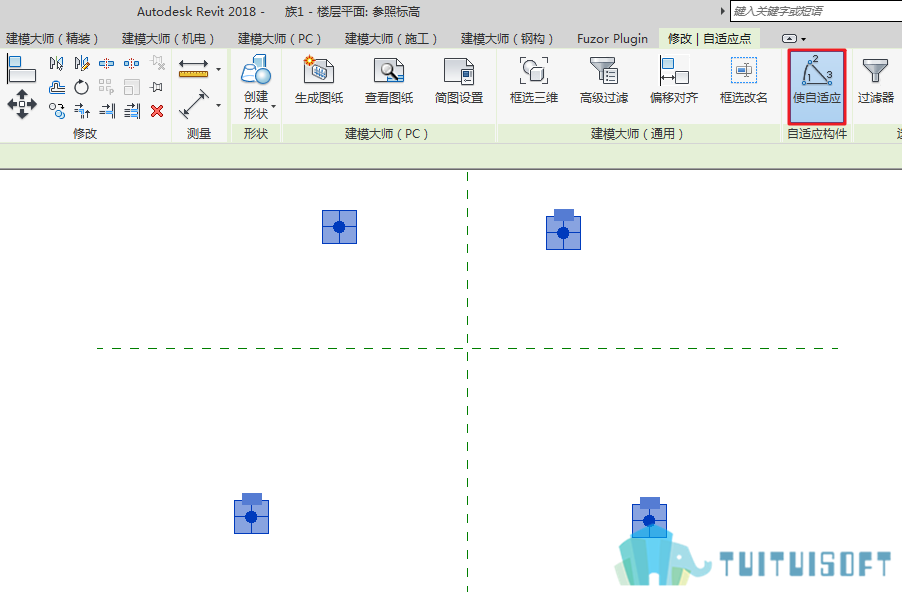Click arrow left of search box

pyautogui.click(x=723, y=11)
